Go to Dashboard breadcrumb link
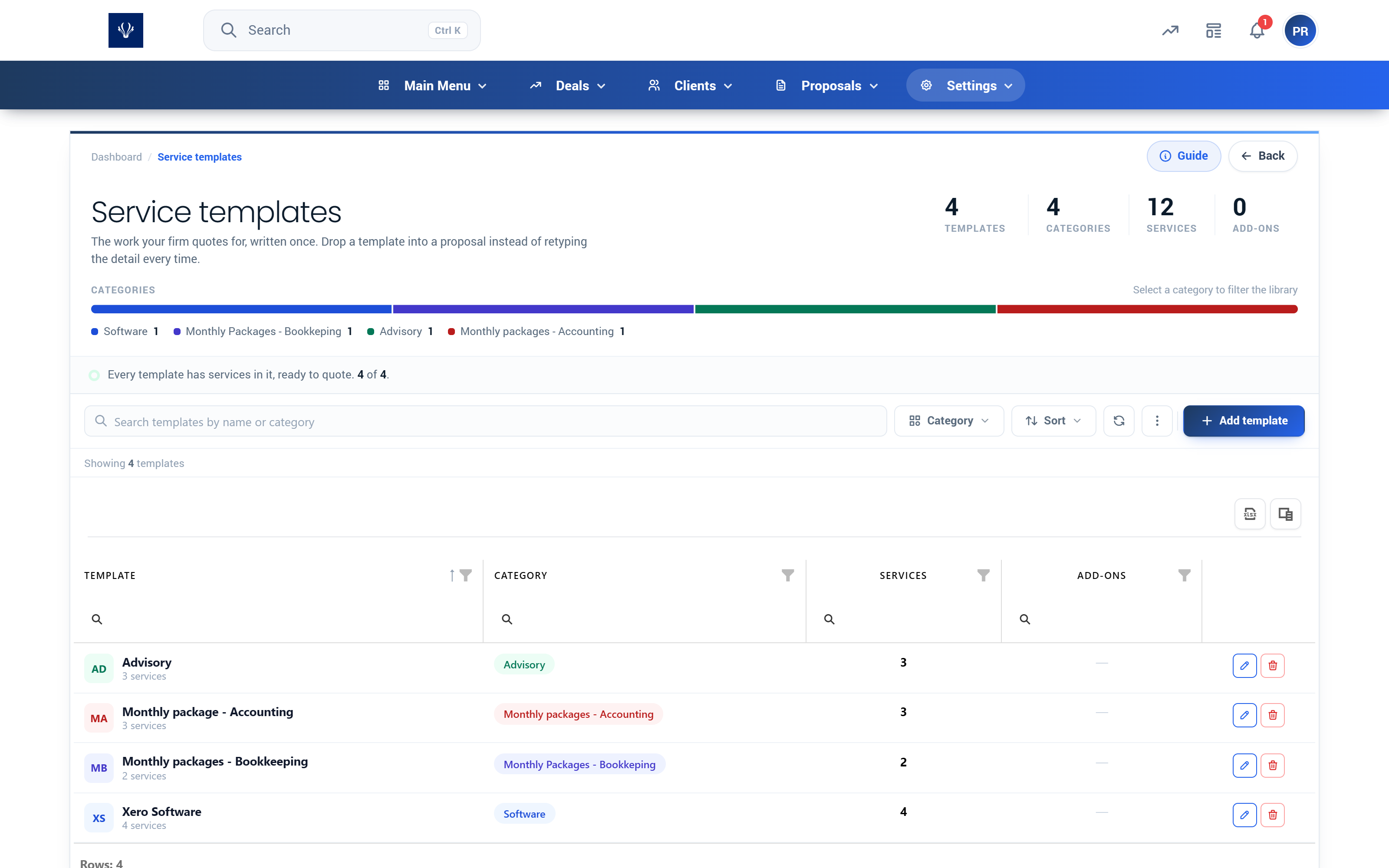This screenshot has width=1389, height=868. click(x=116, y=157)
